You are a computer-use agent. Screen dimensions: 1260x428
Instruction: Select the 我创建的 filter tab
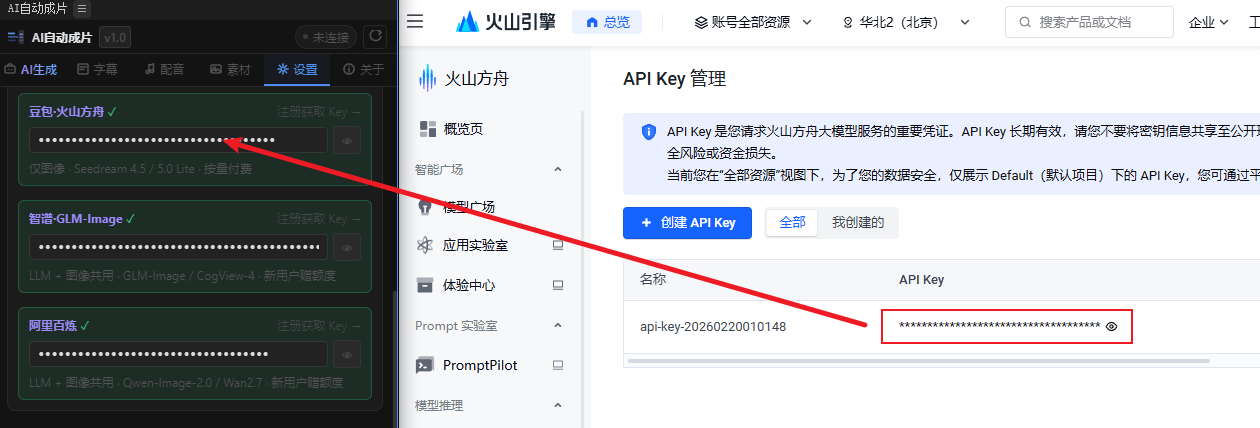coord(858,223)
